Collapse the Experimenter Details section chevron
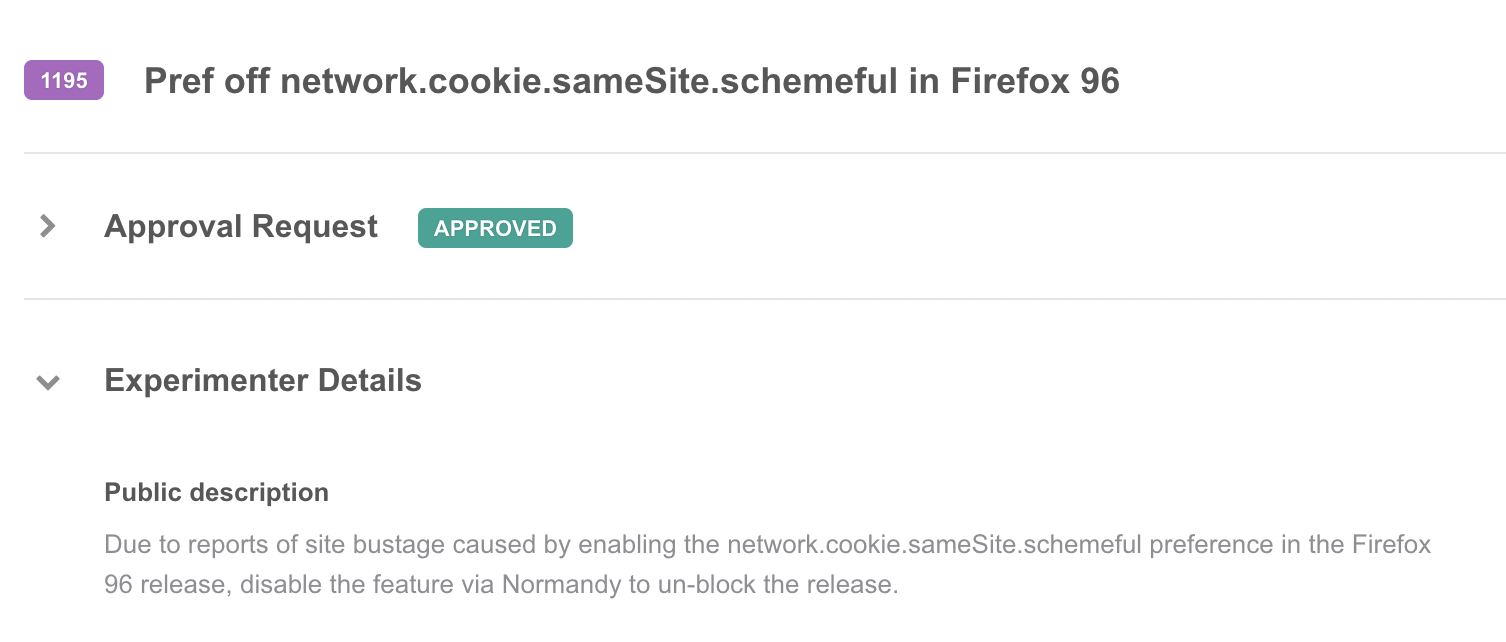Viewport: 1506px width, 642px height. click(x=47, y=382)
